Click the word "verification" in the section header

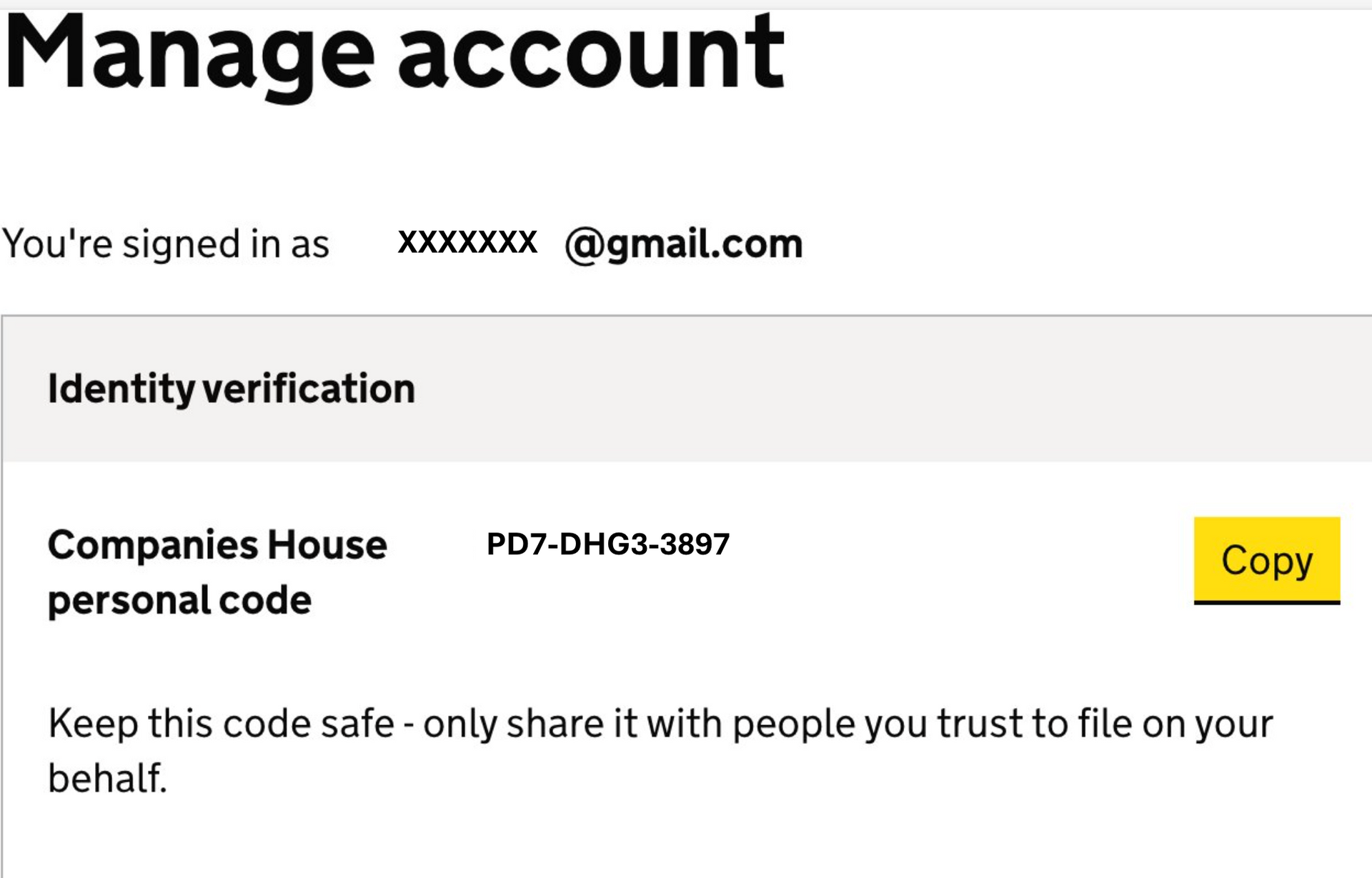pos(309,389)
